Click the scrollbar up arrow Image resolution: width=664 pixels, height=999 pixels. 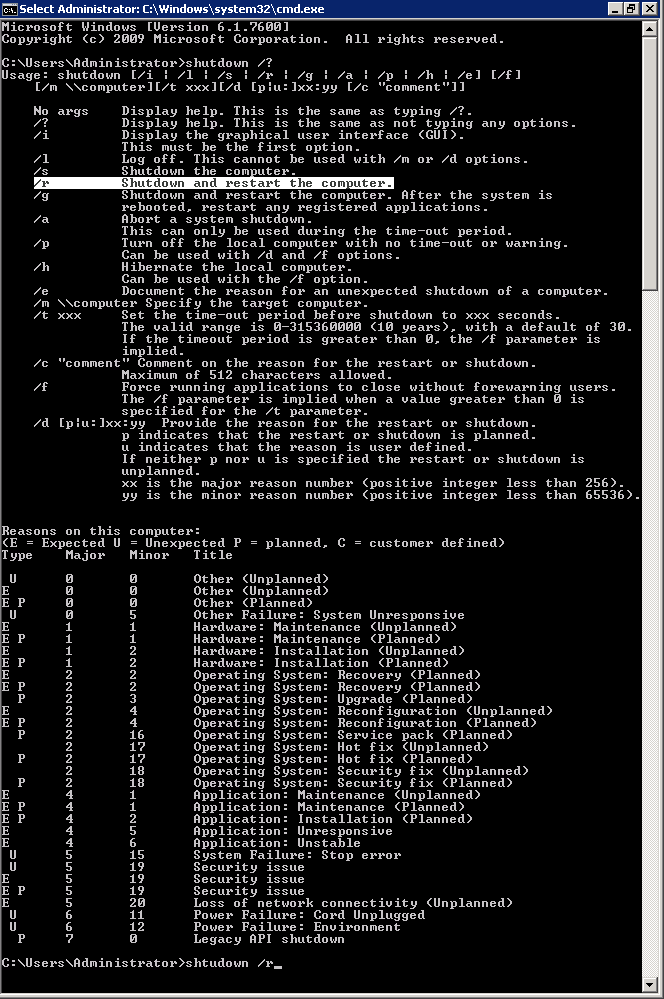(x=649, y=29)
